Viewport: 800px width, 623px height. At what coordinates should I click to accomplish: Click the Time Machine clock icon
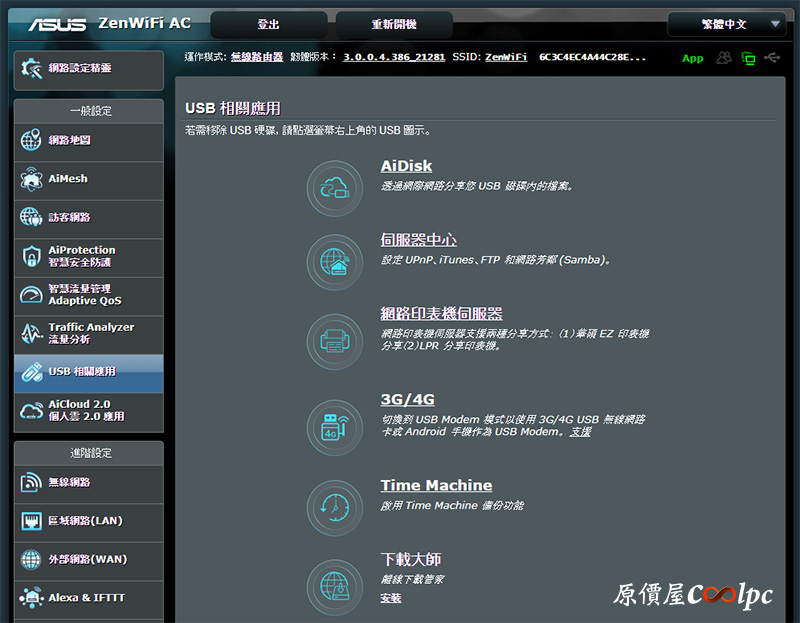coord(335,508)
